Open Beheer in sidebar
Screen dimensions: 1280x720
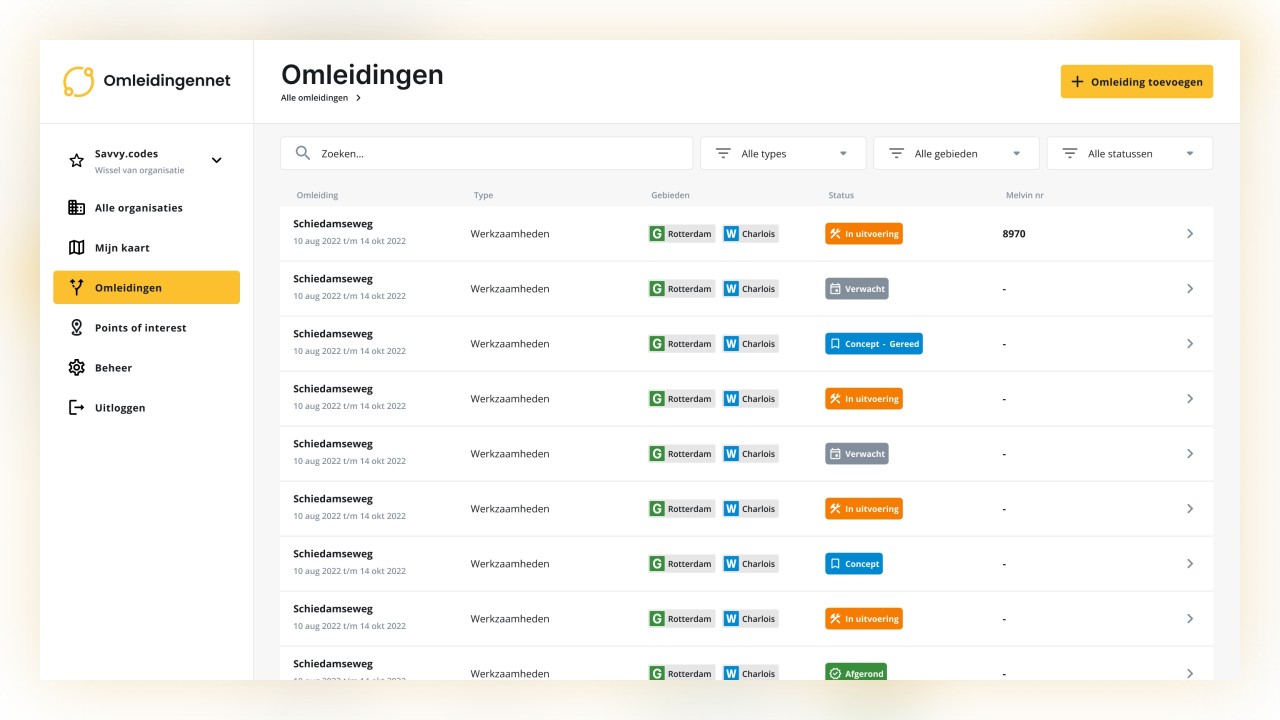coord(146,368)
